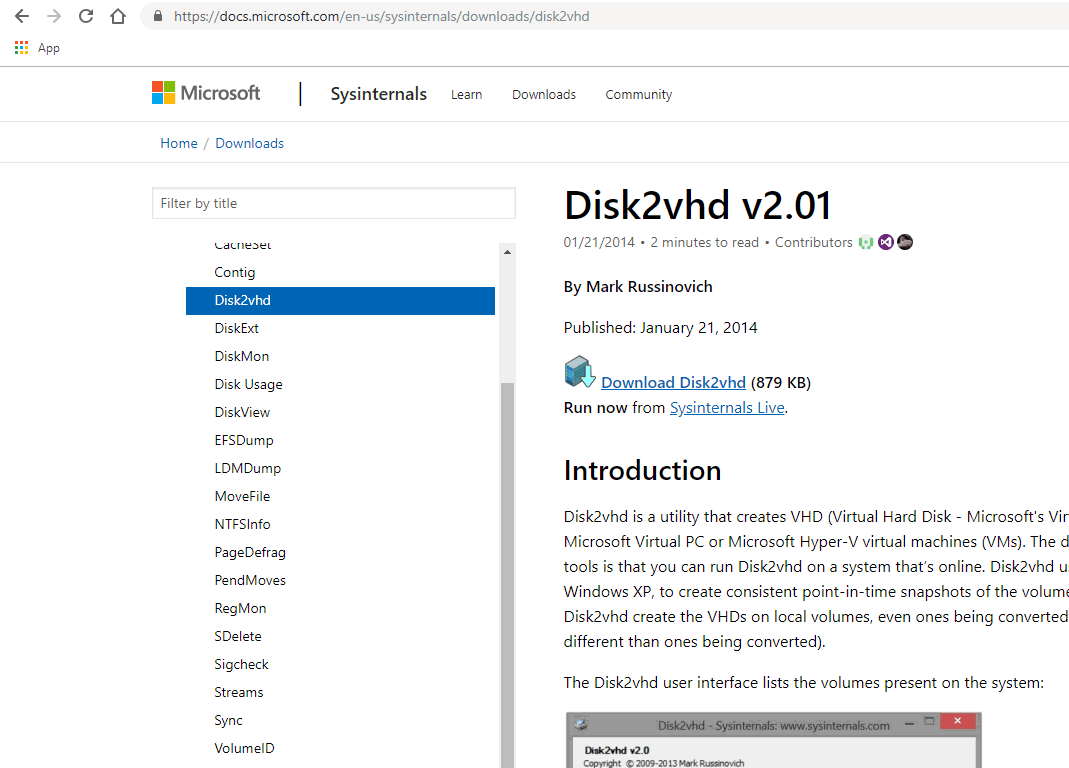1069x768 pixels.
Task: Click the sidebar scrollbar thumb
Action: coord(507,574)
